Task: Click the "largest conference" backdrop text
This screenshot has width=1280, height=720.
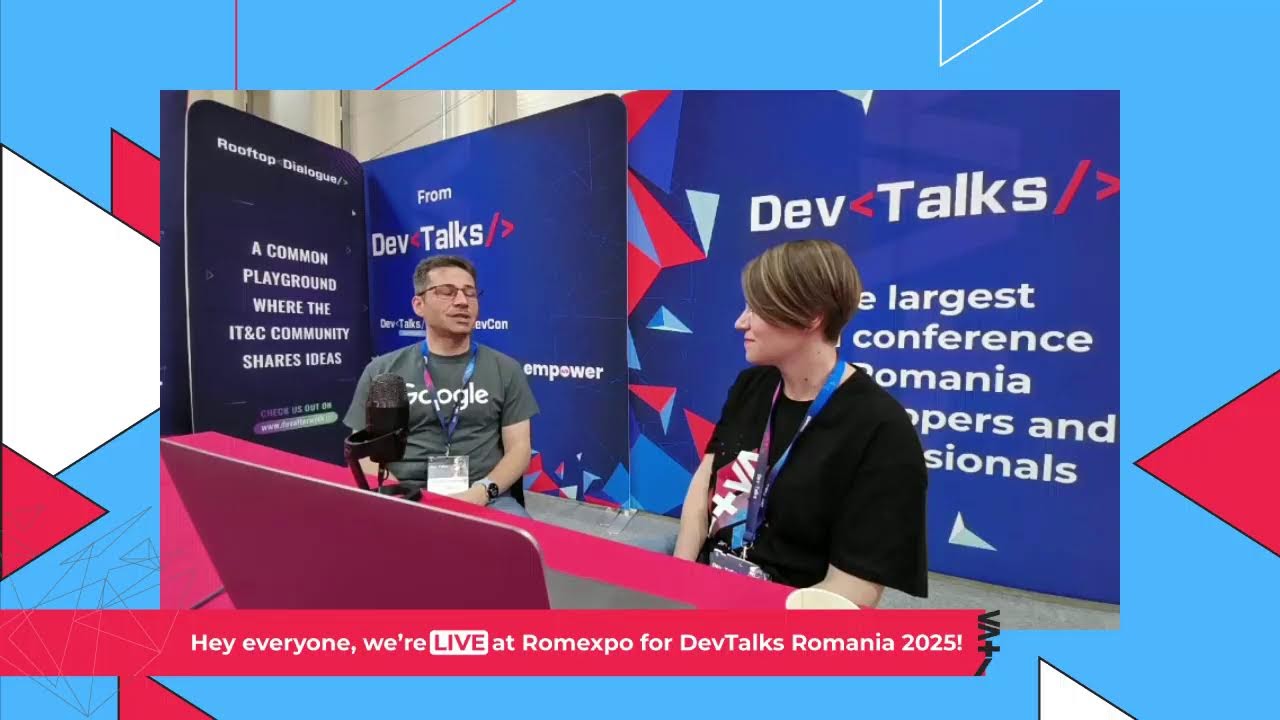Action: coord(975,318)
